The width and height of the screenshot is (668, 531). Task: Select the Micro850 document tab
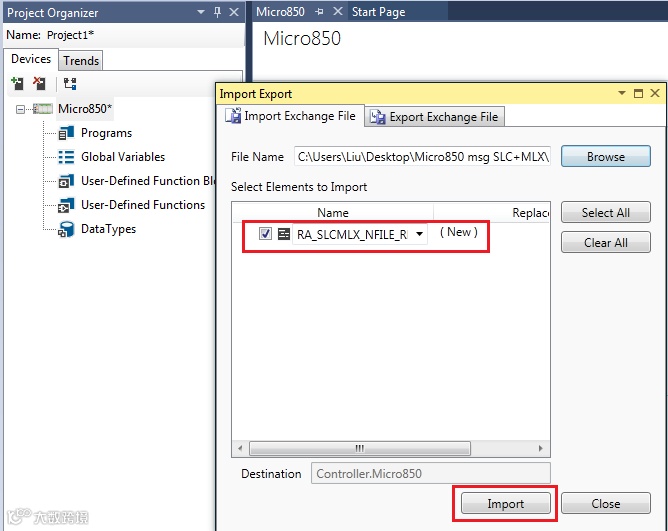click(x=280, y=12)
